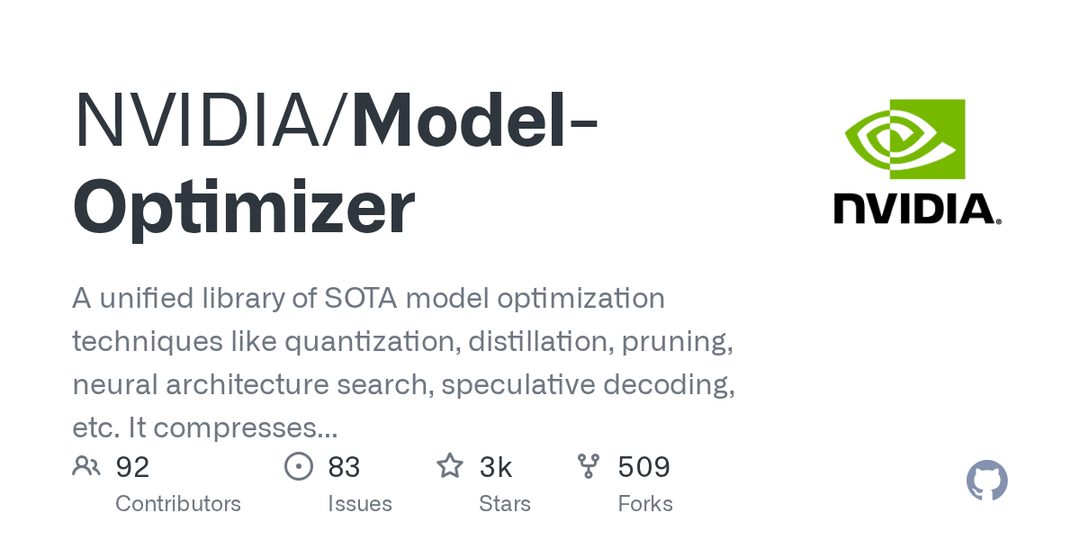Open the NVIDIA owner name in title
Image resolution: width=1080 pixels, height=540 pixels.
coord(198,119)
